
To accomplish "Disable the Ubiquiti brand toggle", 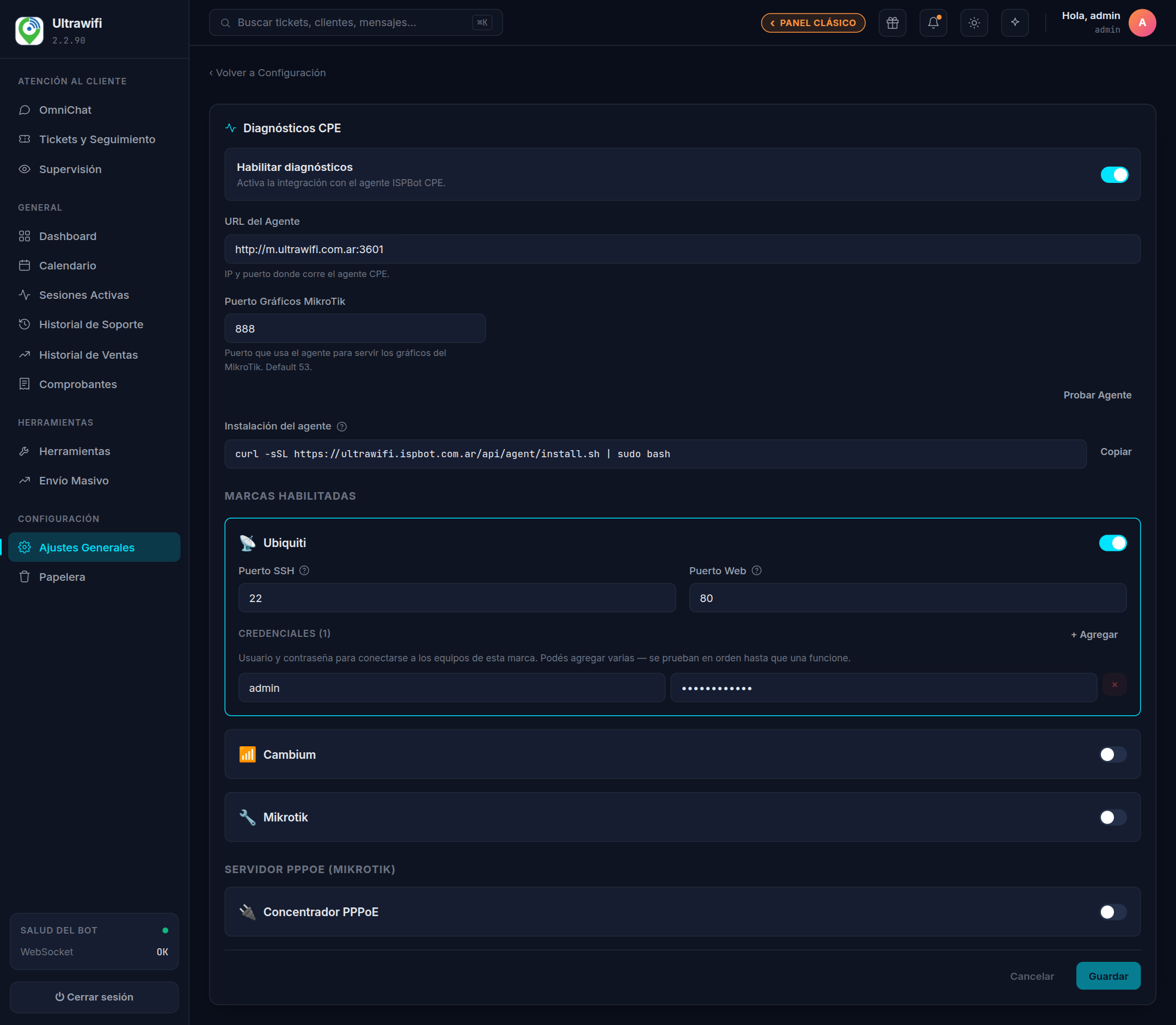I will tap(1112, 543).
